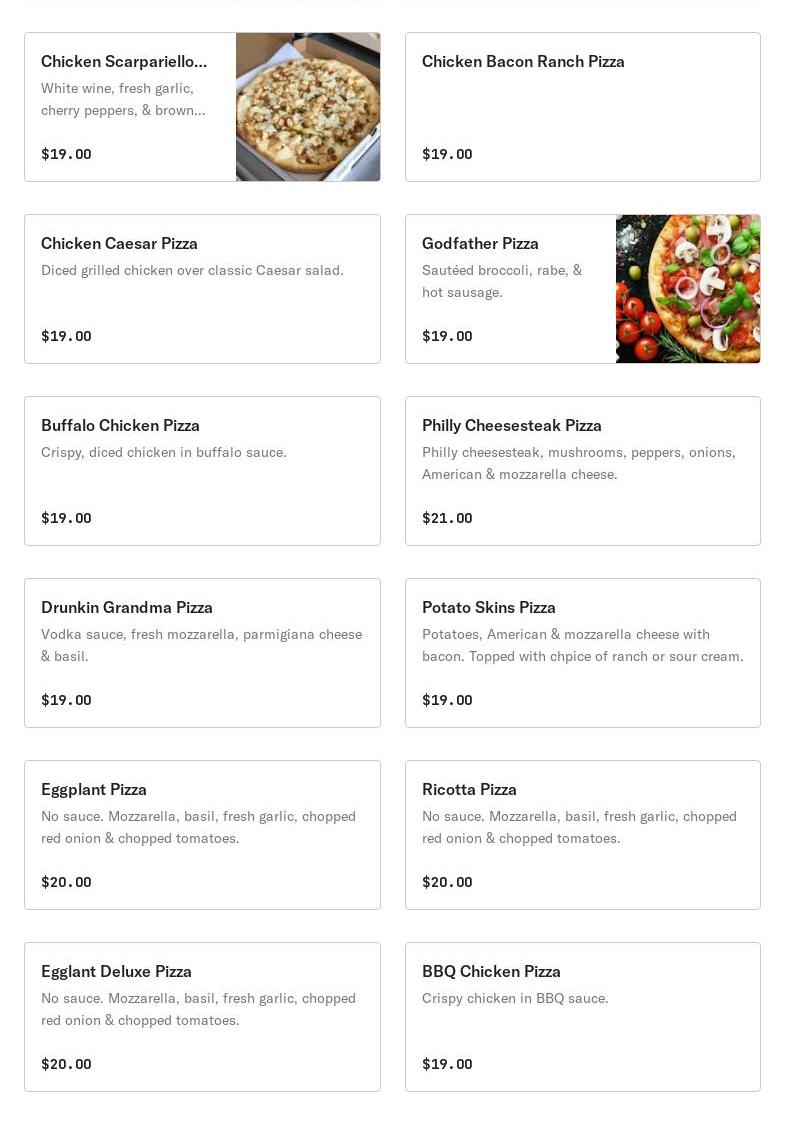This screenshot has width=785, height=1122.
Task: Click the Chicken Scarpariello title text
Action: [x=124, y=61]
